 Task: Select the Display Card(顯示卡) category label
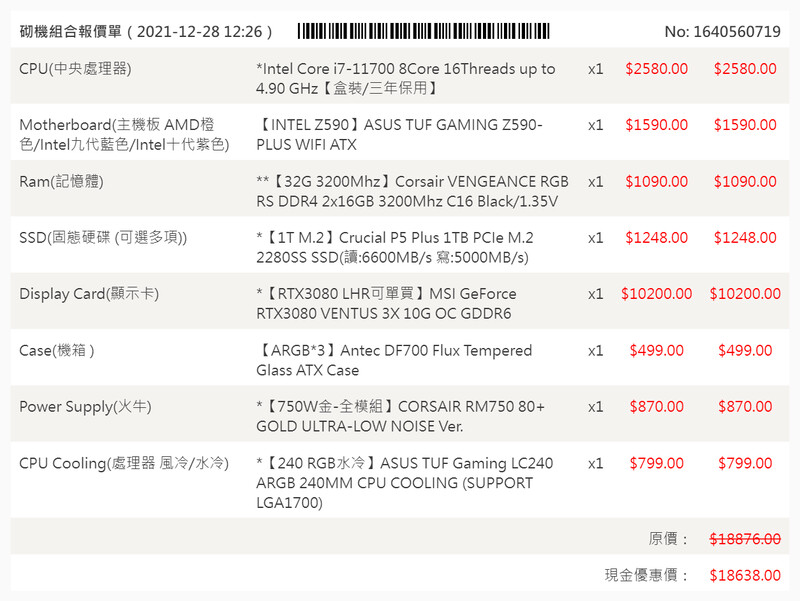point(89,294)
